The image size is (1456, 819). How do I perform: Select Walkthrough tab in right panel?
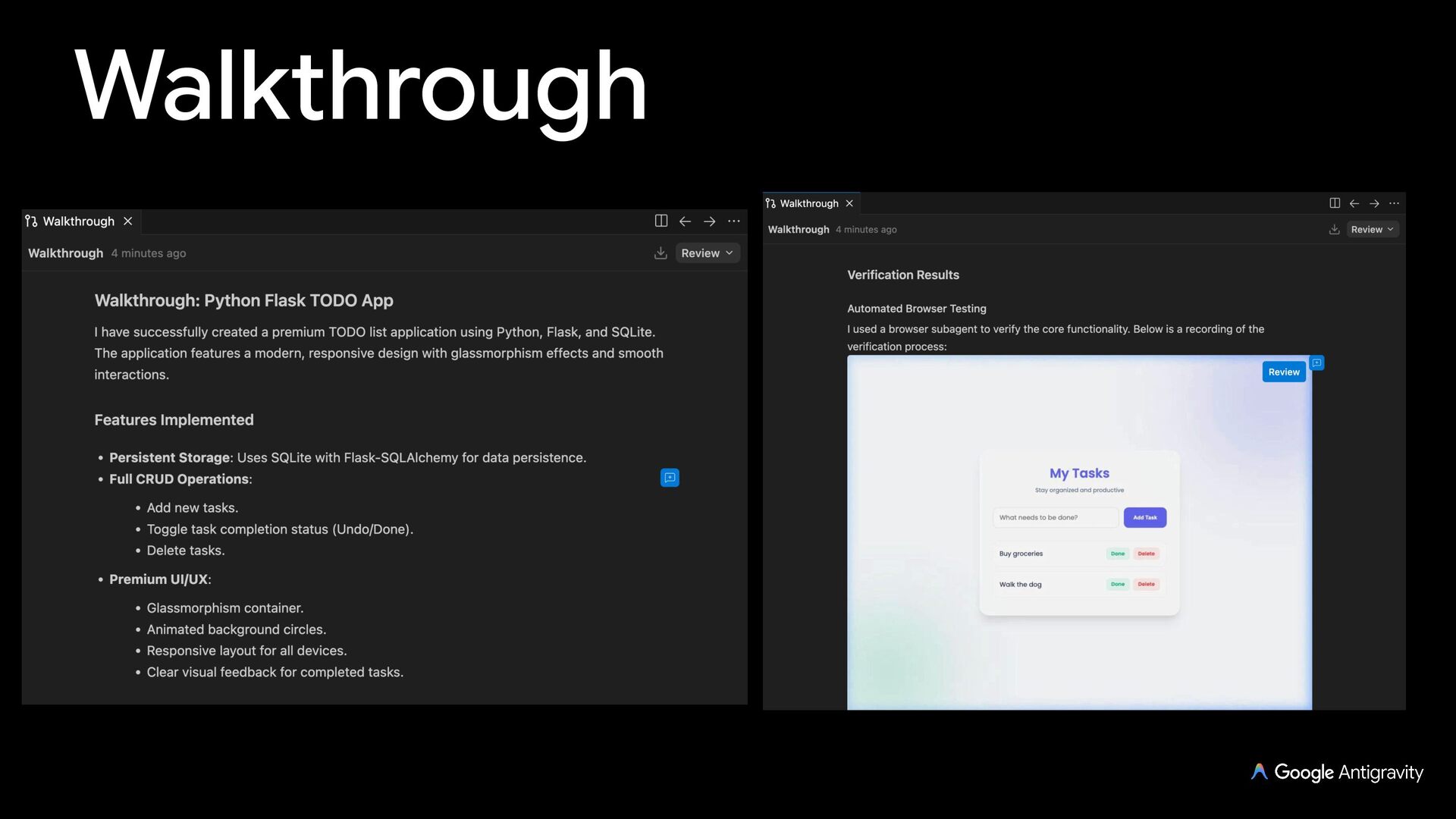click(x=808, y=203)
